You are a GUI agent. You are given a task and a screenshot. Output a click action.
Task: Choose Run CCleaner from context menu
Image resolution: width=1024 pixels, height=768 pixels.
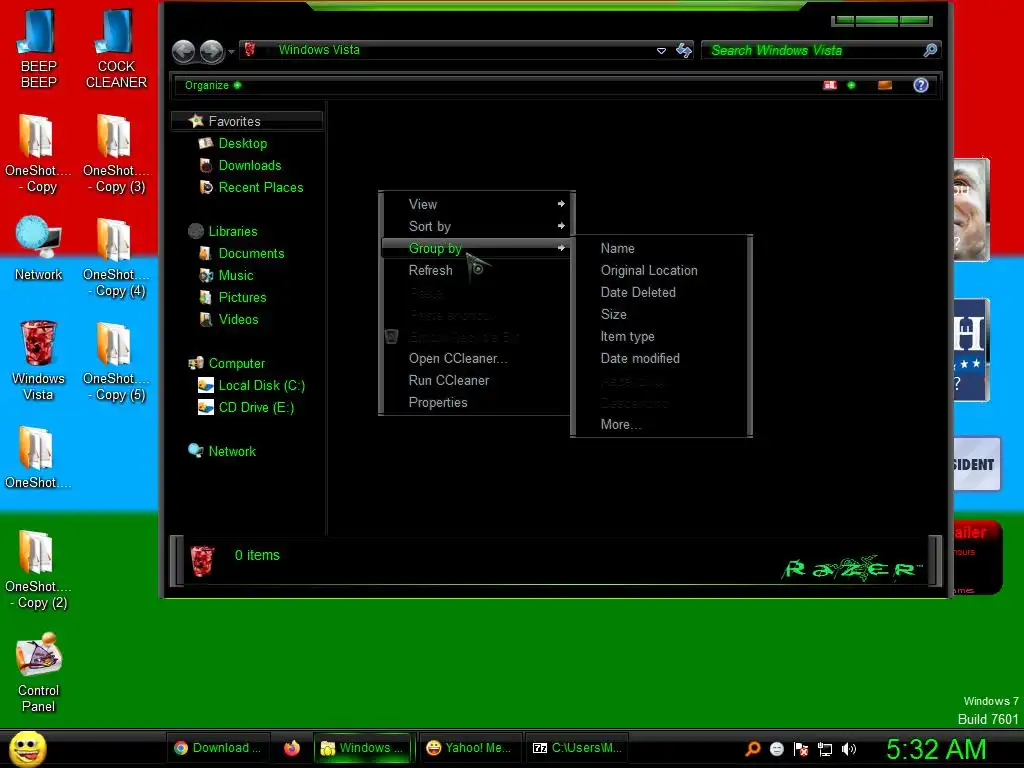click(477, 381)
